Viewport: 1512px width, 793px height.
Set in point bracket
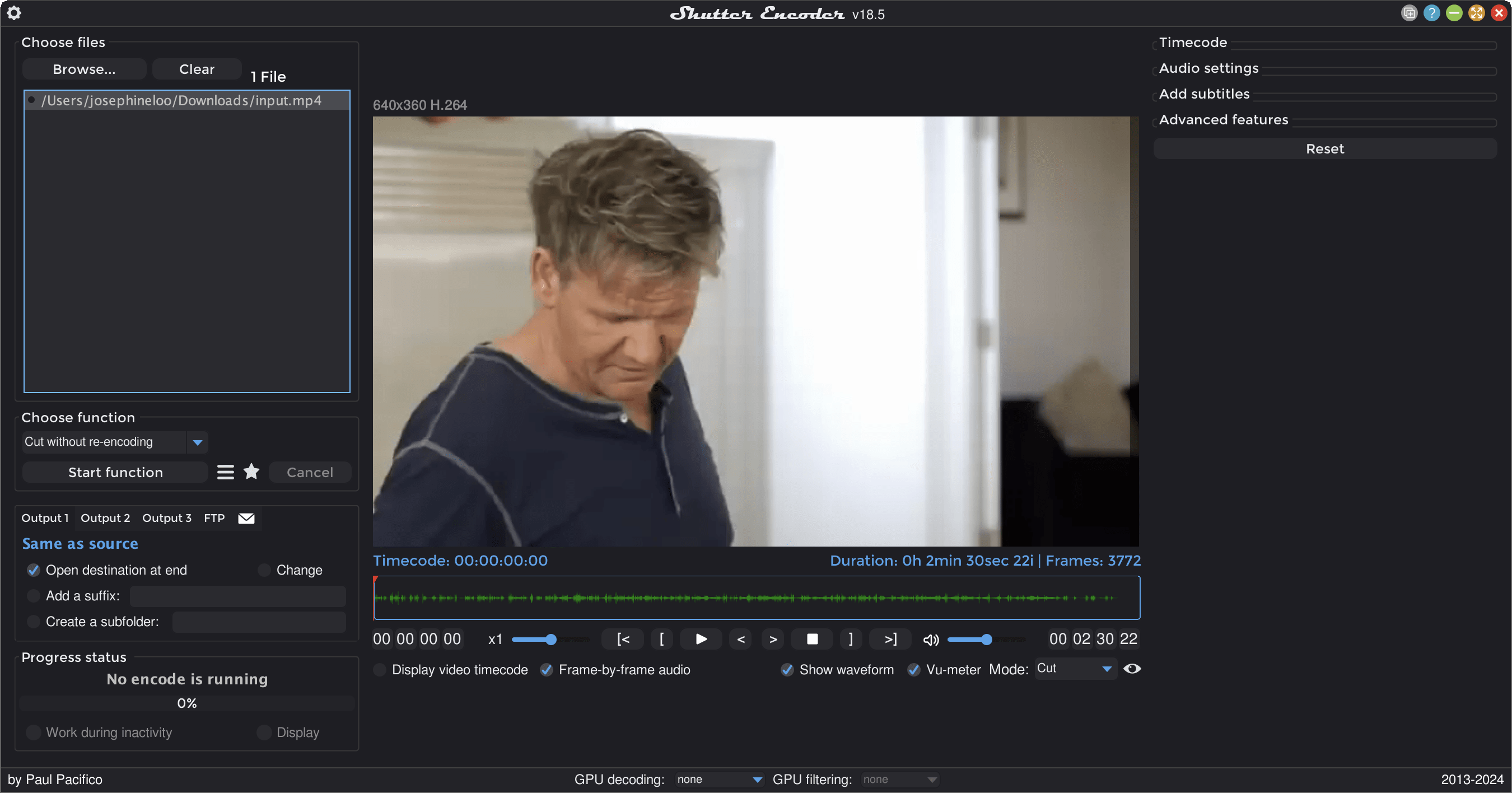661,638
